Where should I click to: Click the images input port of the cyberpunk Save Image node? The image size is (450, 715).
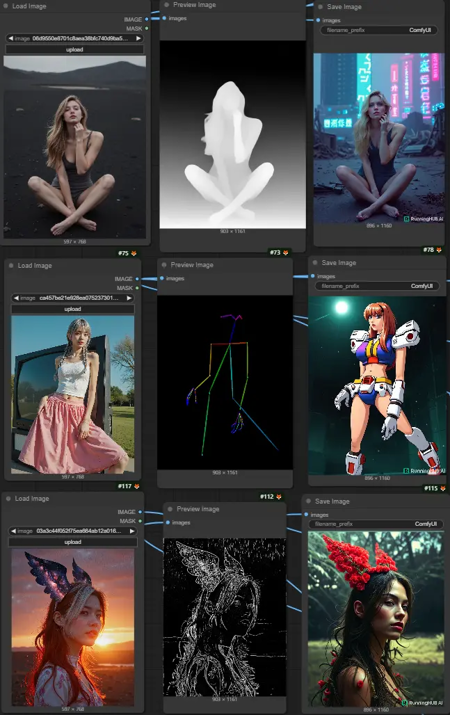pos(318,20)
